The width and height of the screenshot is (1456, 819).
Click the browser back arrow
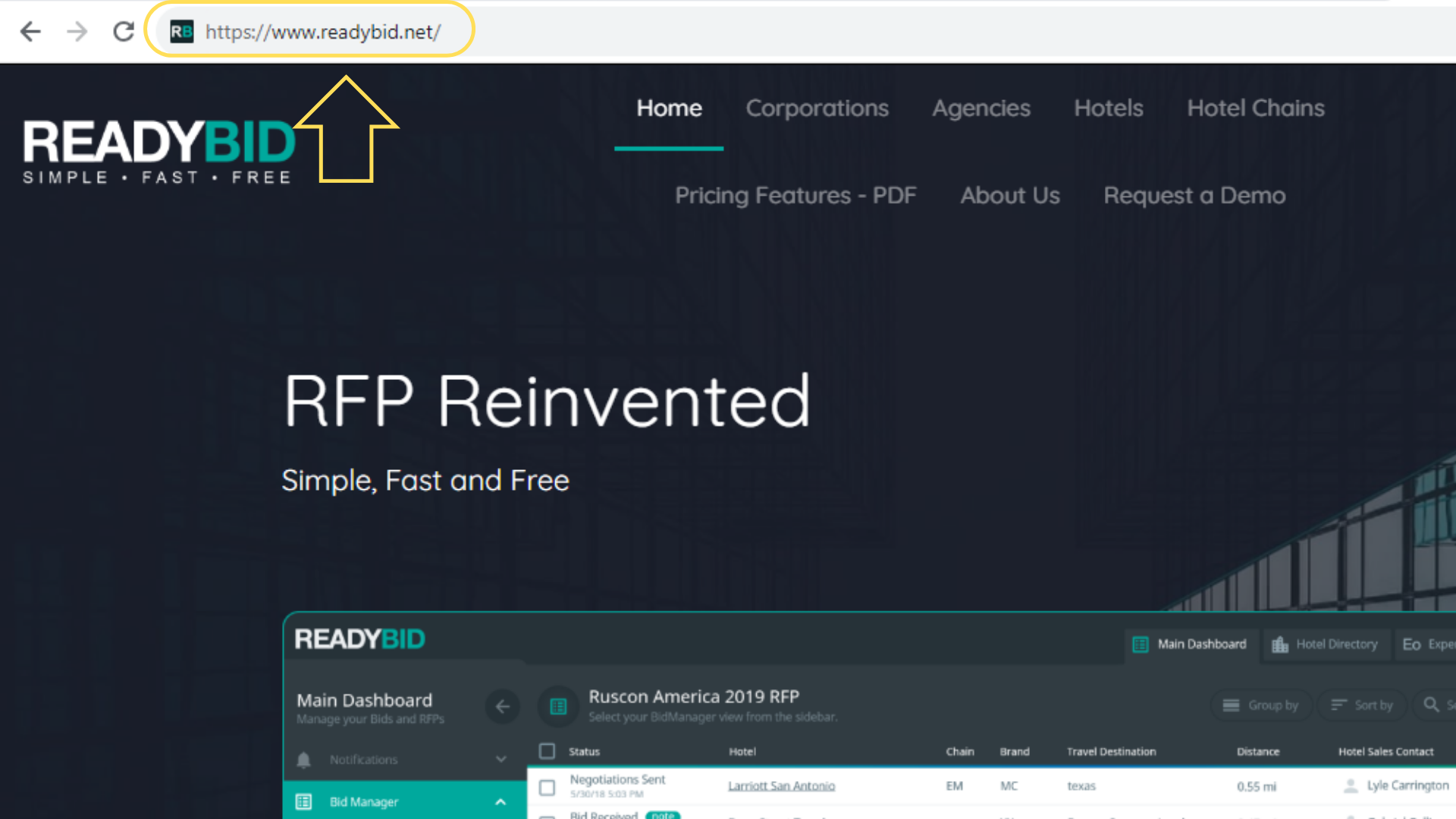(x=30, y=32)
